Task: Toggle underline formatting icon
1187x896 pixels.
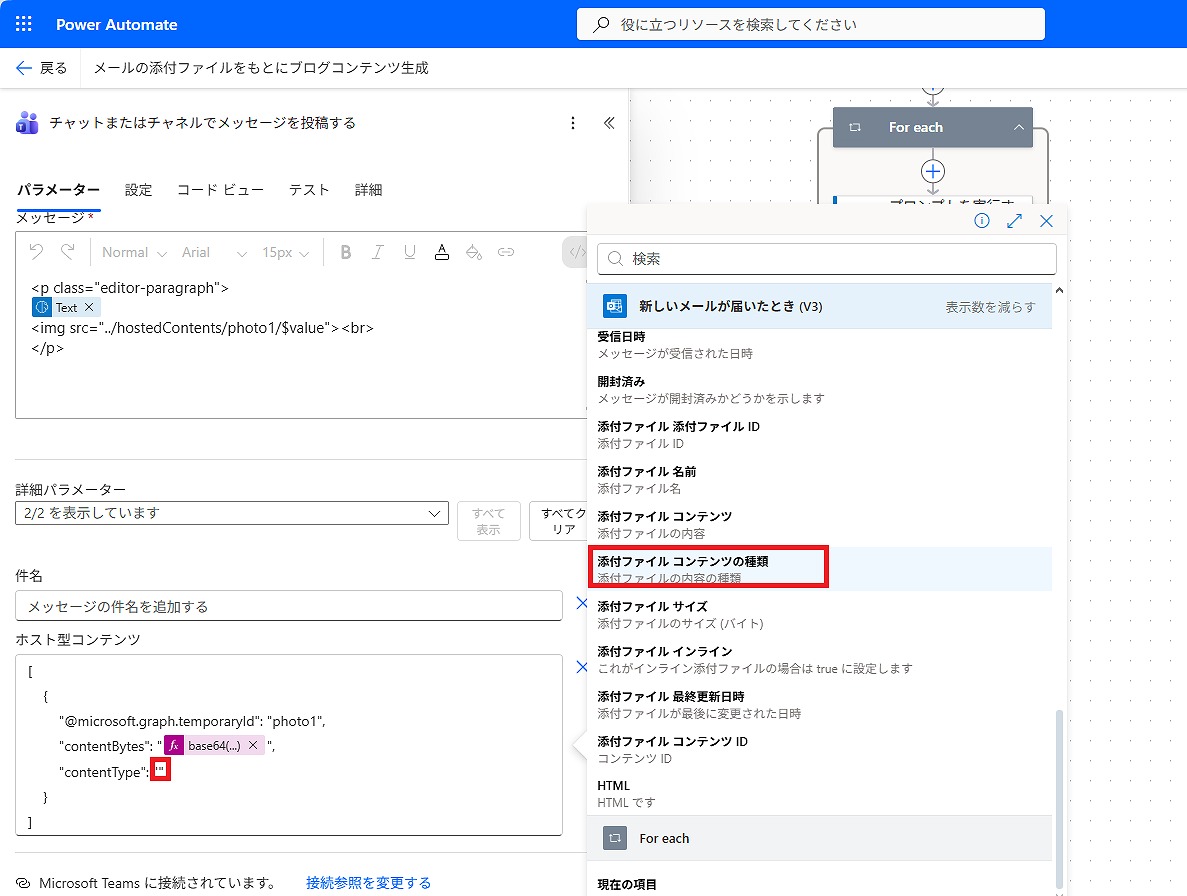Action: click(409, 253)
